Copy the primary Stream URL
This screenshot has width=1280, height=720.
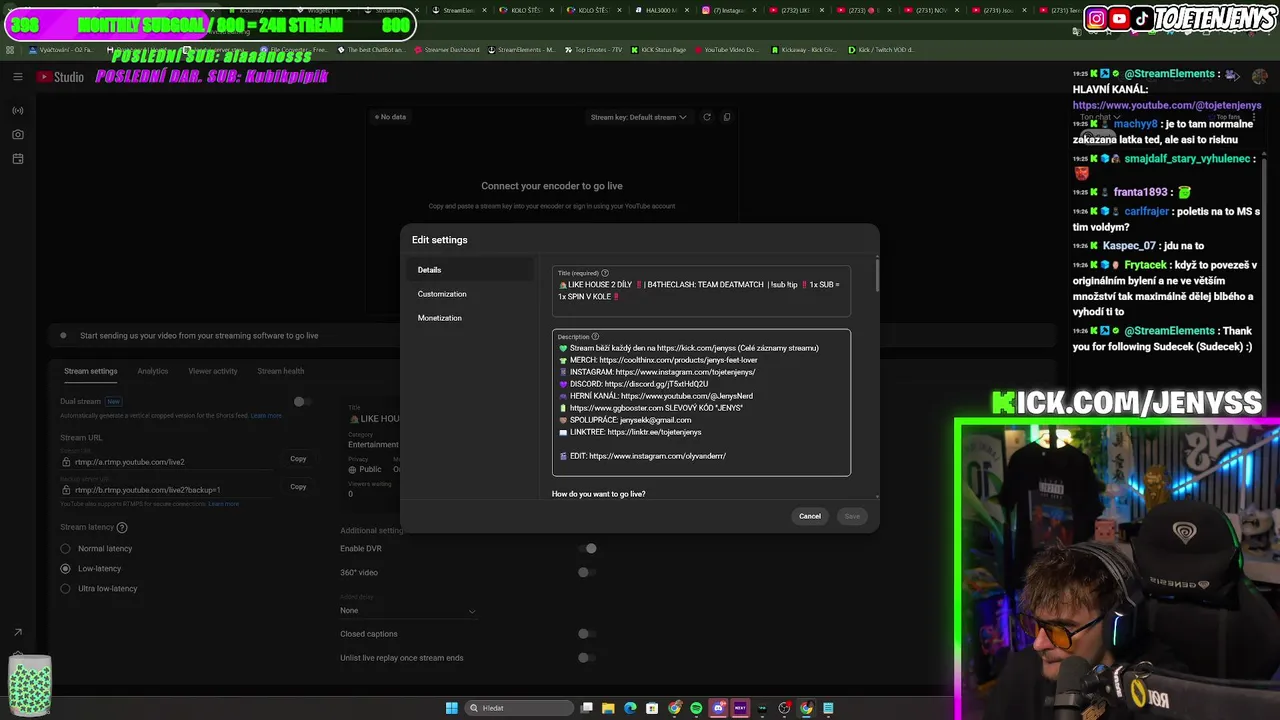click(x=298, y=458)
